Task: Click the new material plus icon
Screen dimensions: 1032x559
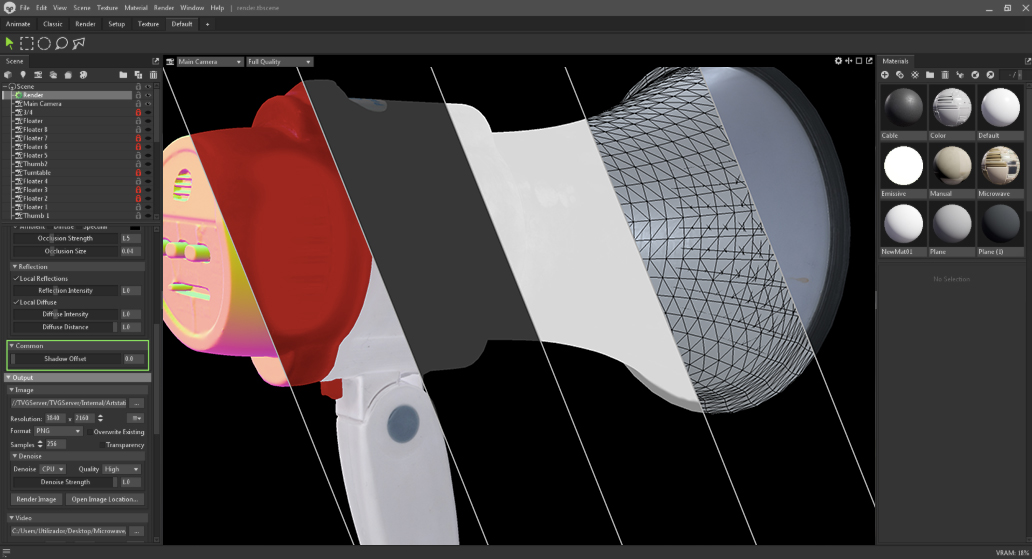Action: (884, 75)
